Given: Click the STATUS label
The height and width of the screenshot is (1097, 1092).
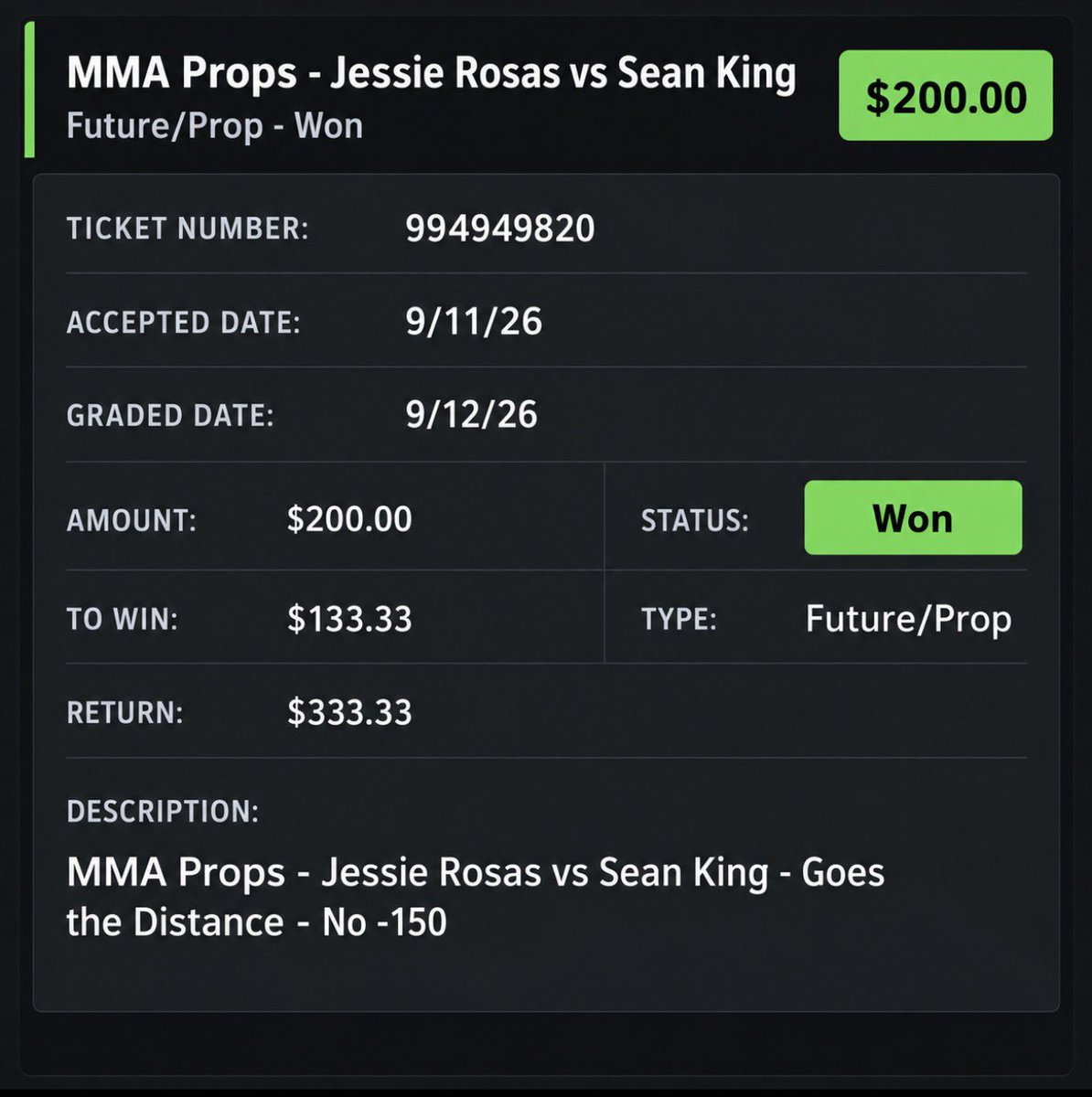Looking at the screenshot, I should pyautogui.click(x=695, y=520).
